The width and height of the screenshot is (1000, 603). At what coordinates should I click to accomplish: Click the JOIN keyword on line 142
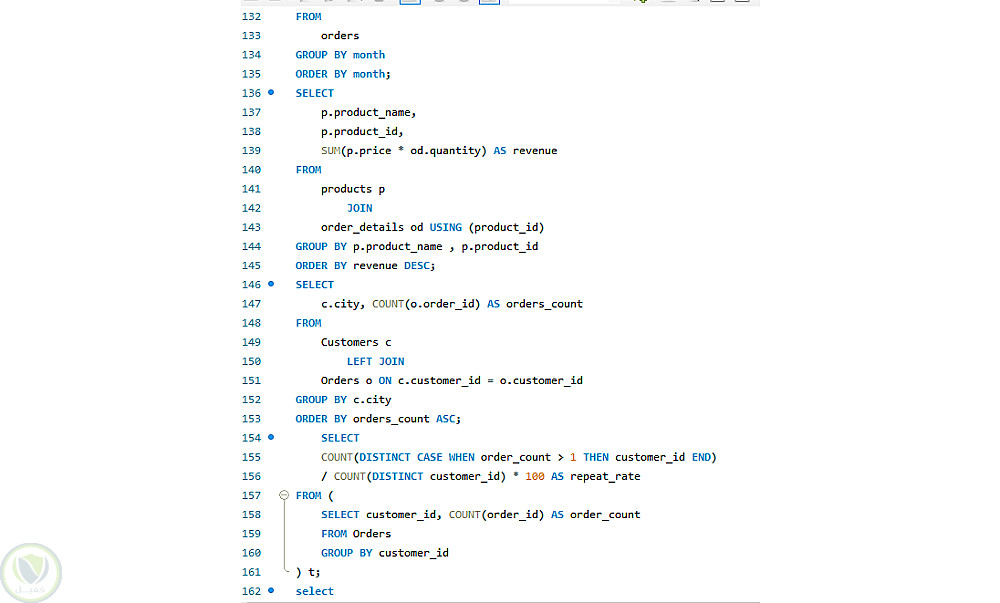coord(360,208)
